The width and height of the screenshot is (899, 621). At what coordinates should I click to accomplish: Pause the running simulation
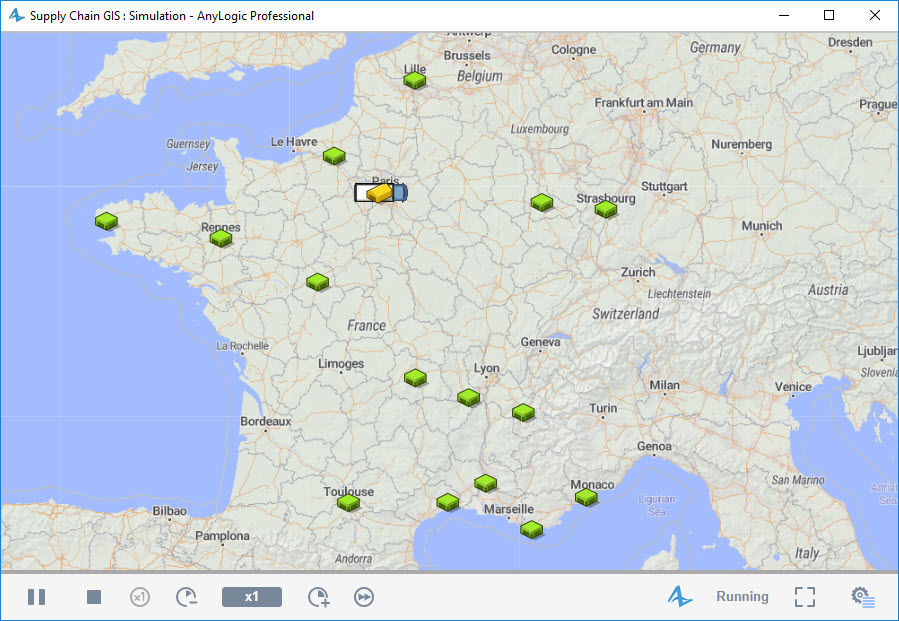[37, 596]
